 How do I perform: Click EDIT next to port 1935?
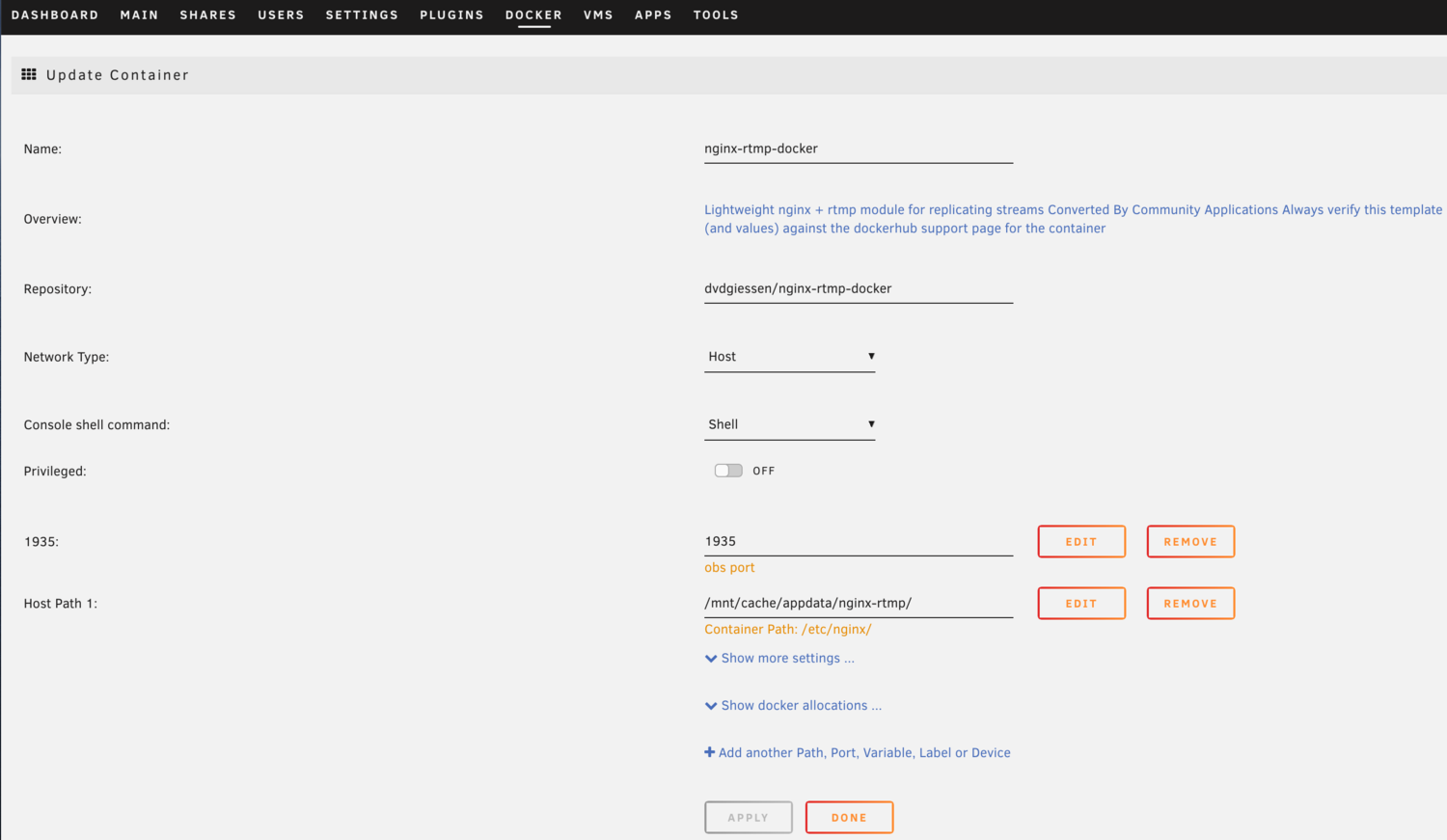[x=1080, y=541]
